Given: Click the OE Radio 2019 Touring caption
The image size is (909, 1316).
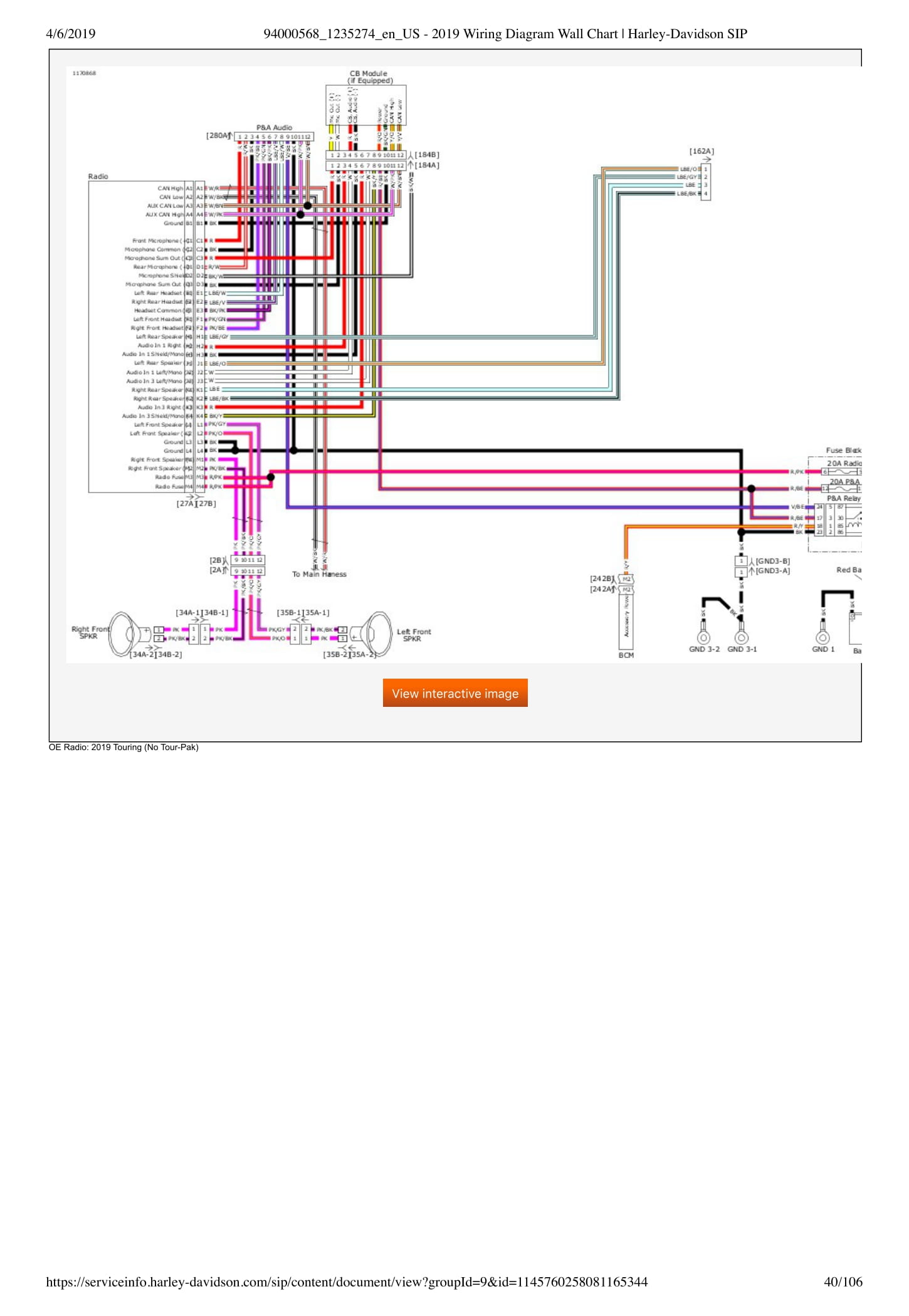Looking at the screenshot, I should (x=123, y=747).
